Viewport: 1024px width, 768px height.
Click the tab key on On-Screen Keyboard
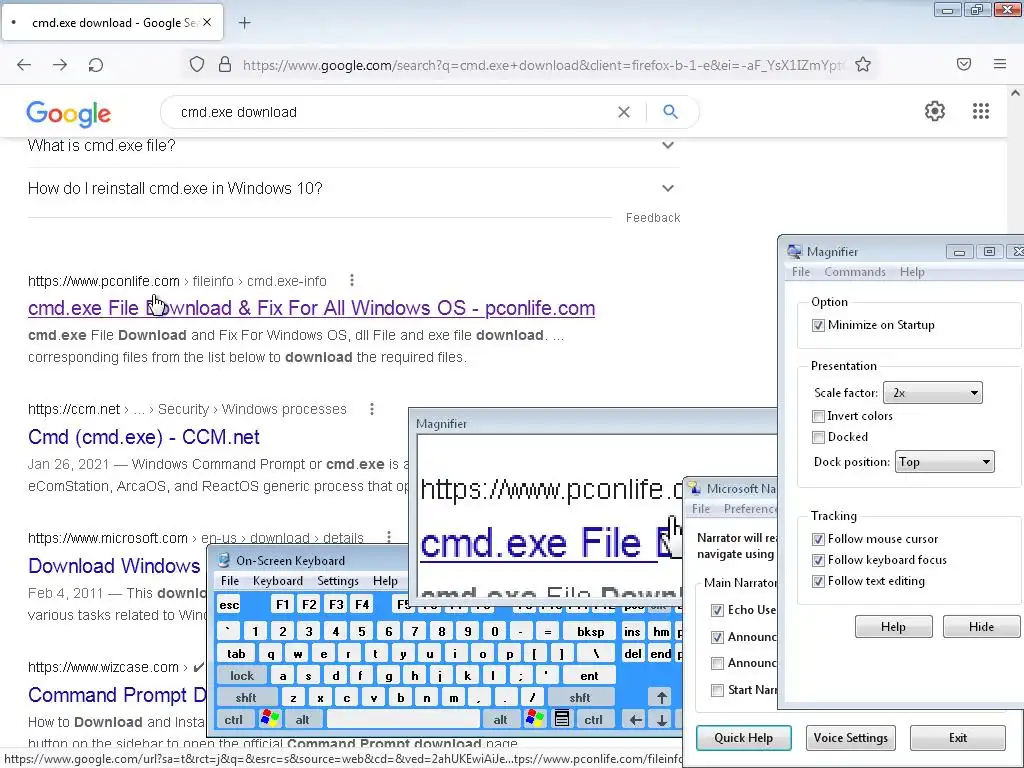click(x=236, y=654)
